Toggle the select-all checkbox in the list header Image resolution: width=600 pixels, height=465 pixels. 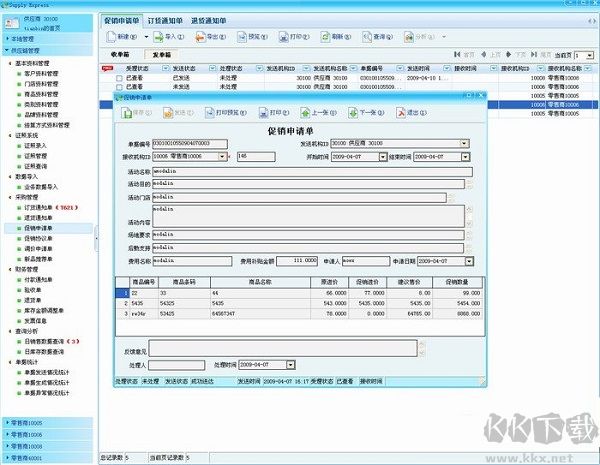pos(108,69)
